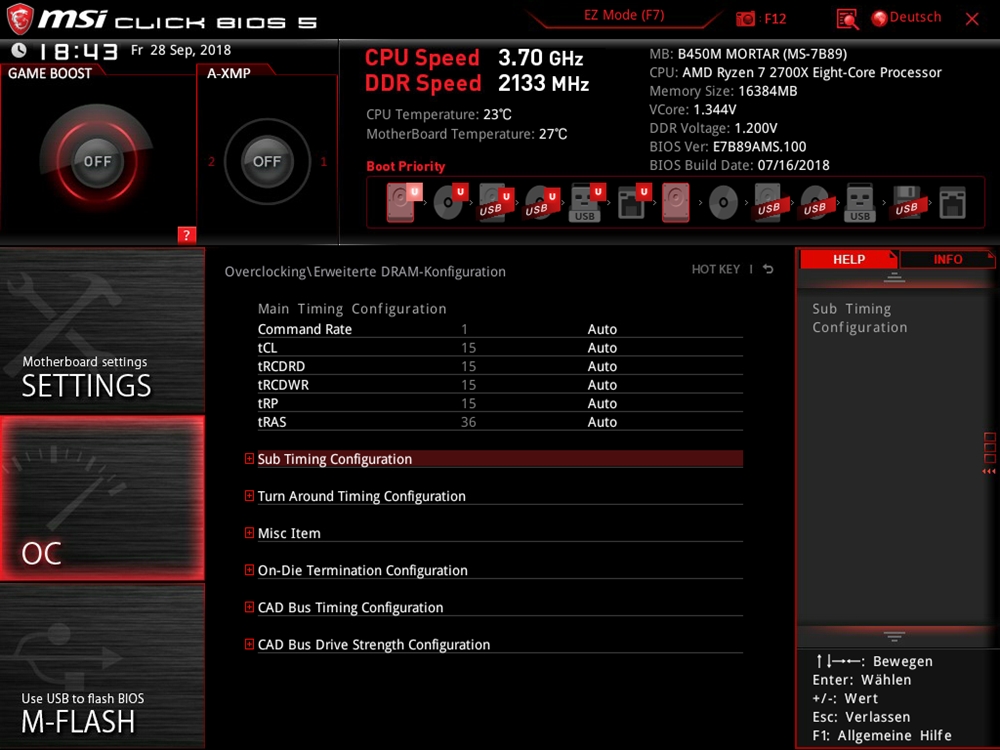Select the first UEFI hard disk boot device

pos(403,202)
